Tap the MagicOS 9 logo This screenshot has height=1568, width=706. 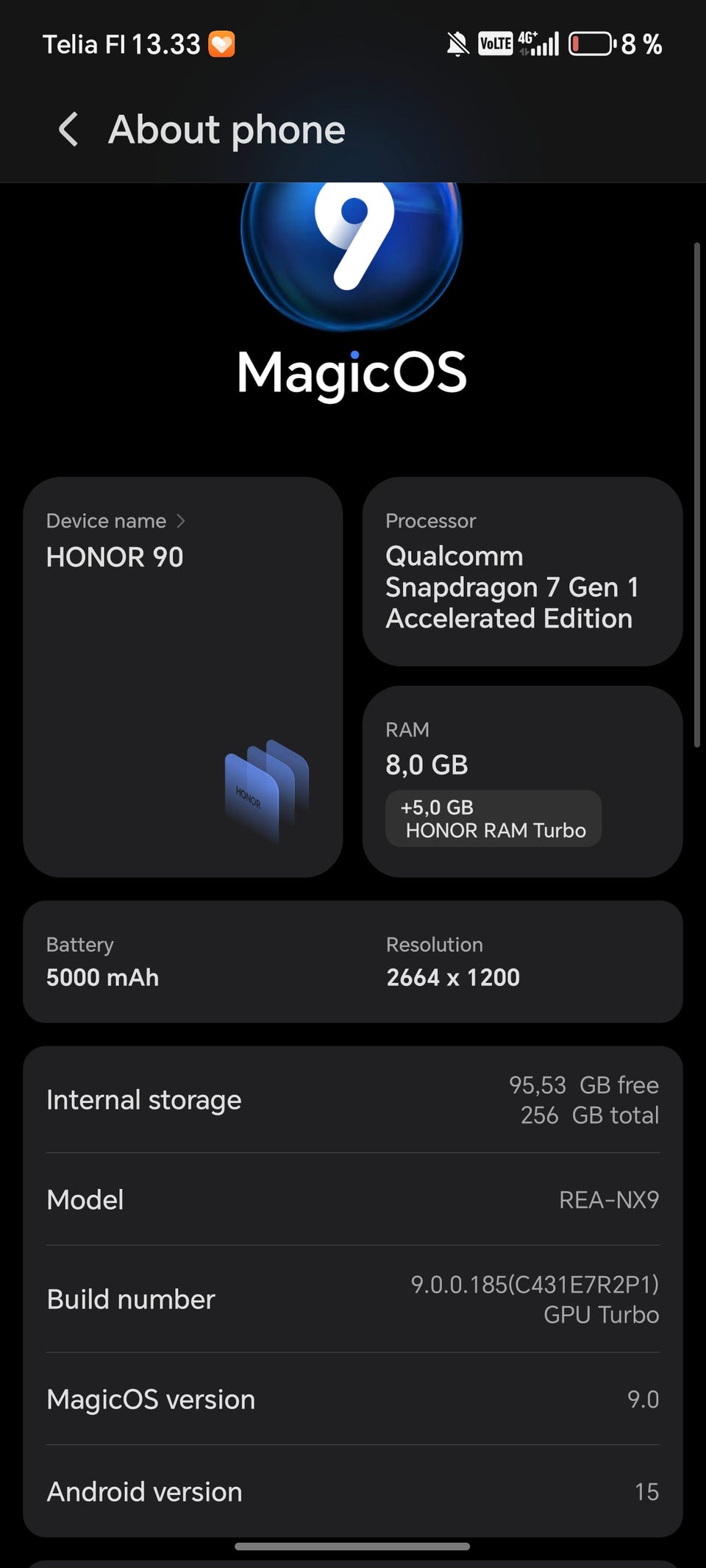pyautogui.click(x=352, y=250)
